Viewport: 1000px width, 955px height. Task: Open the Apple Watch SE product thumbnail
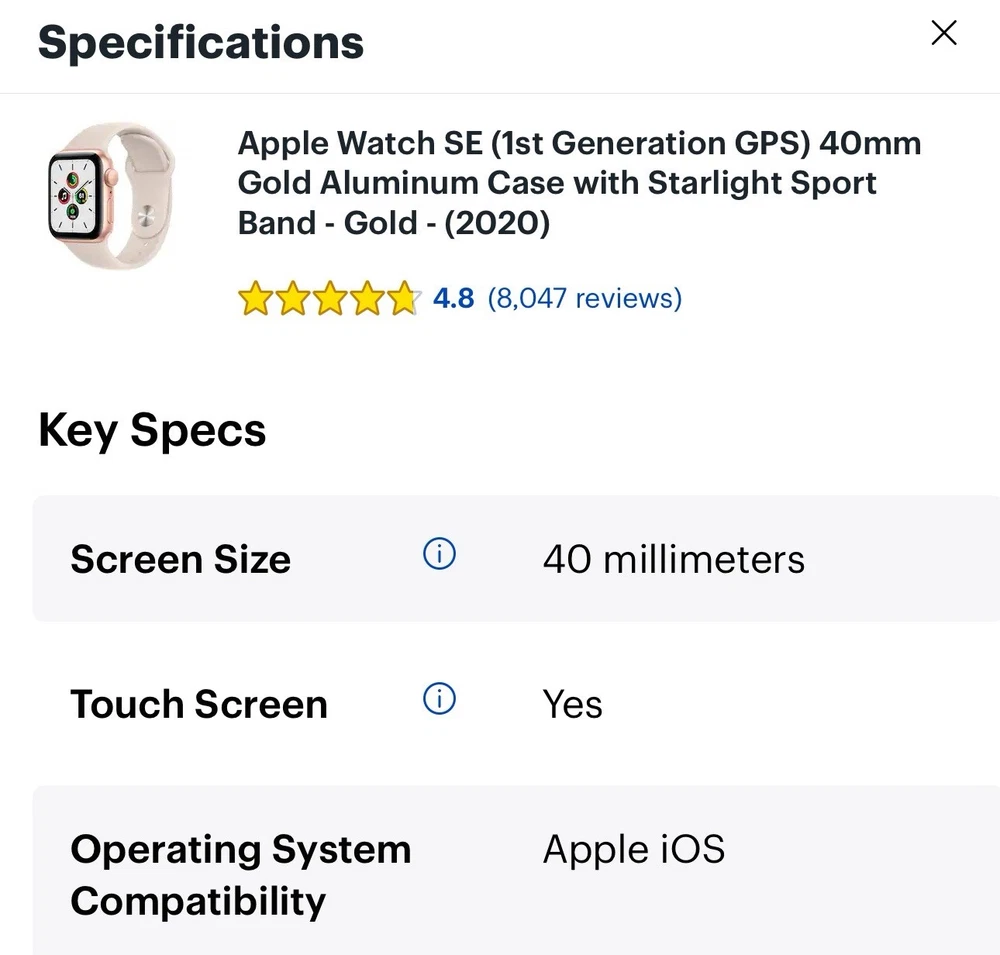coord(111,194)
